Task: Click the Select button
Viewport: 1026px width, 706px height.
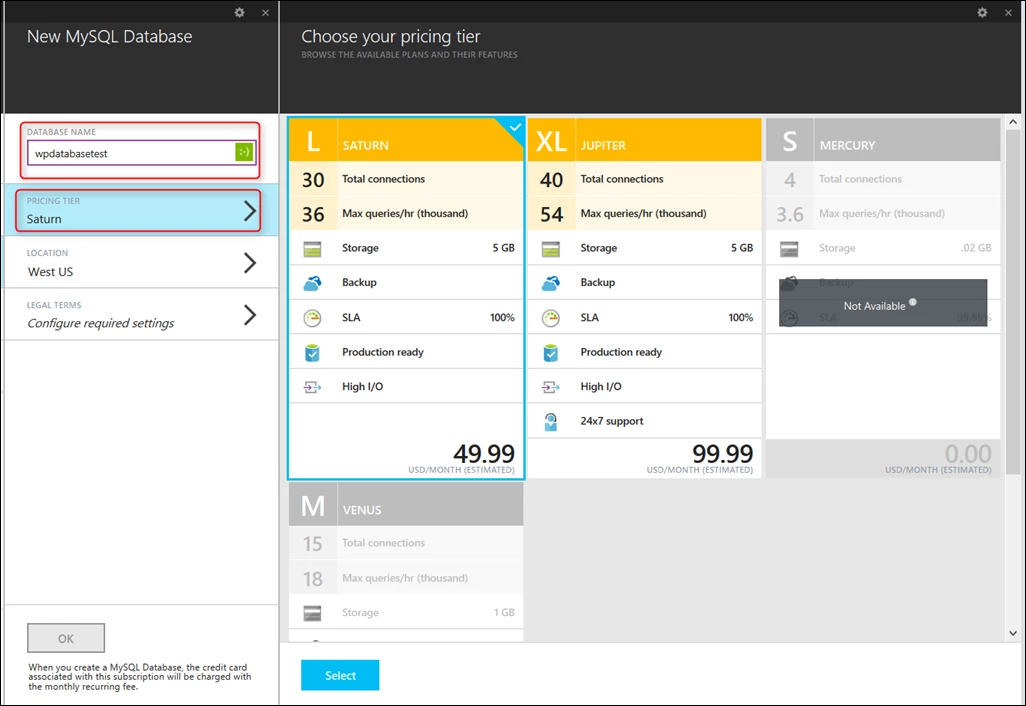Action: [x=340, y=675]
